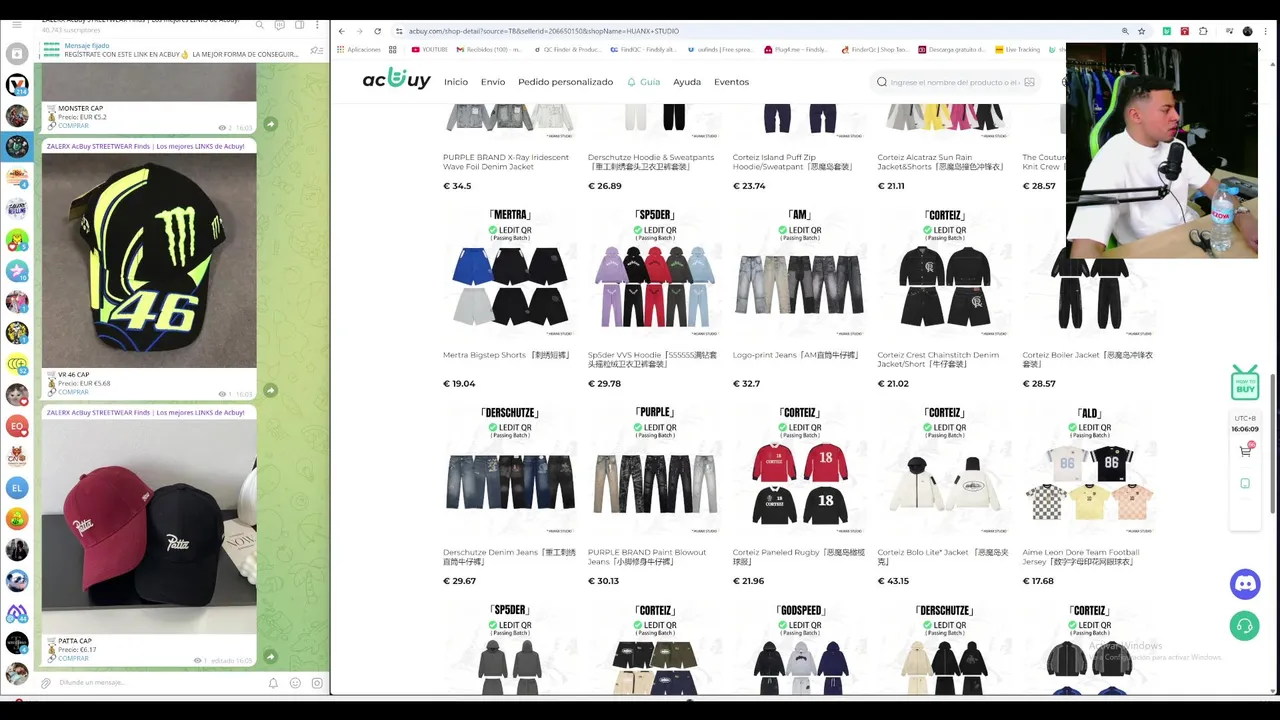
Task: Open the shopping cart floating icon
Action: [x=1245, y=451]
